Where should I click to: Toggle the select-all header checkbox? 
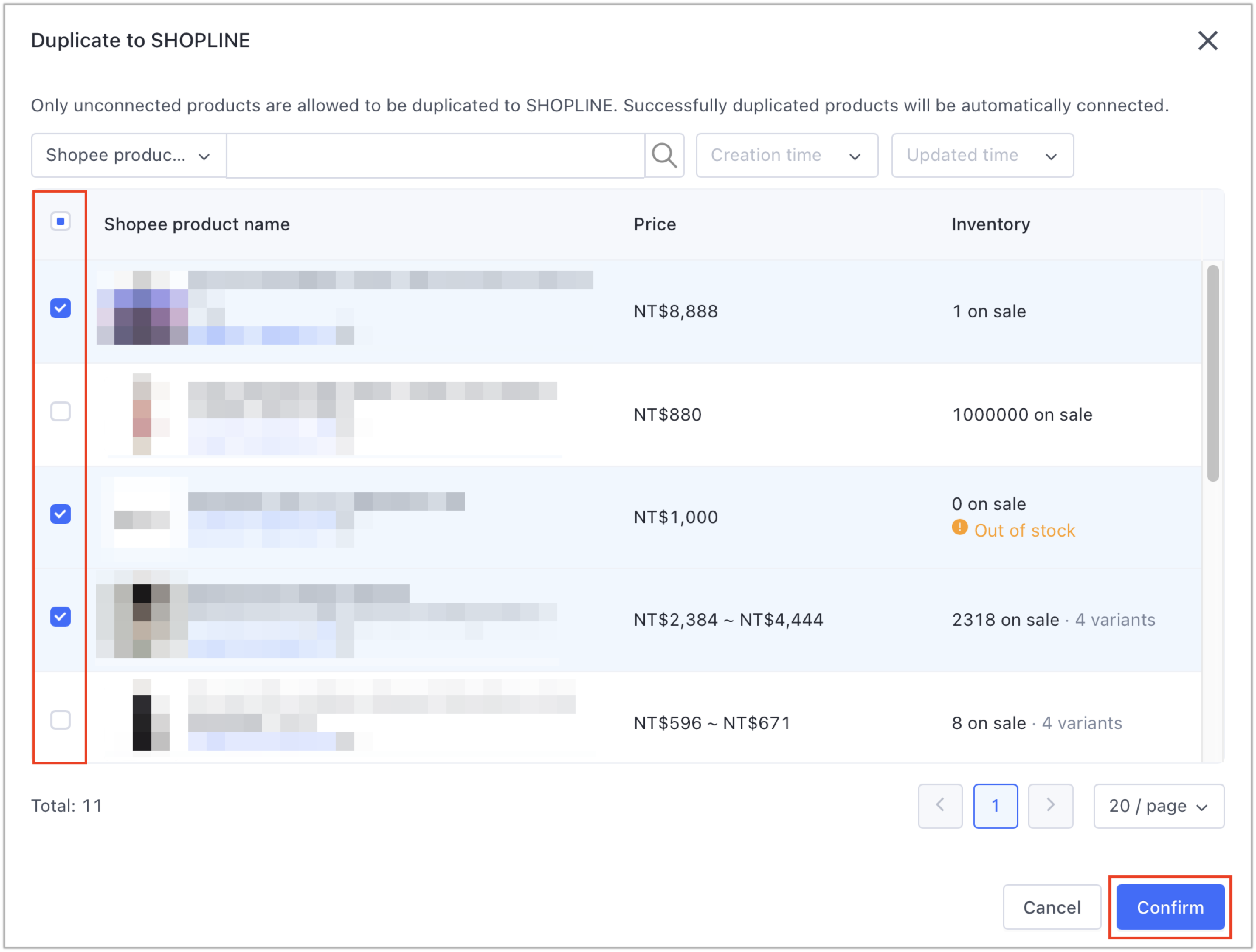point(61,221)
